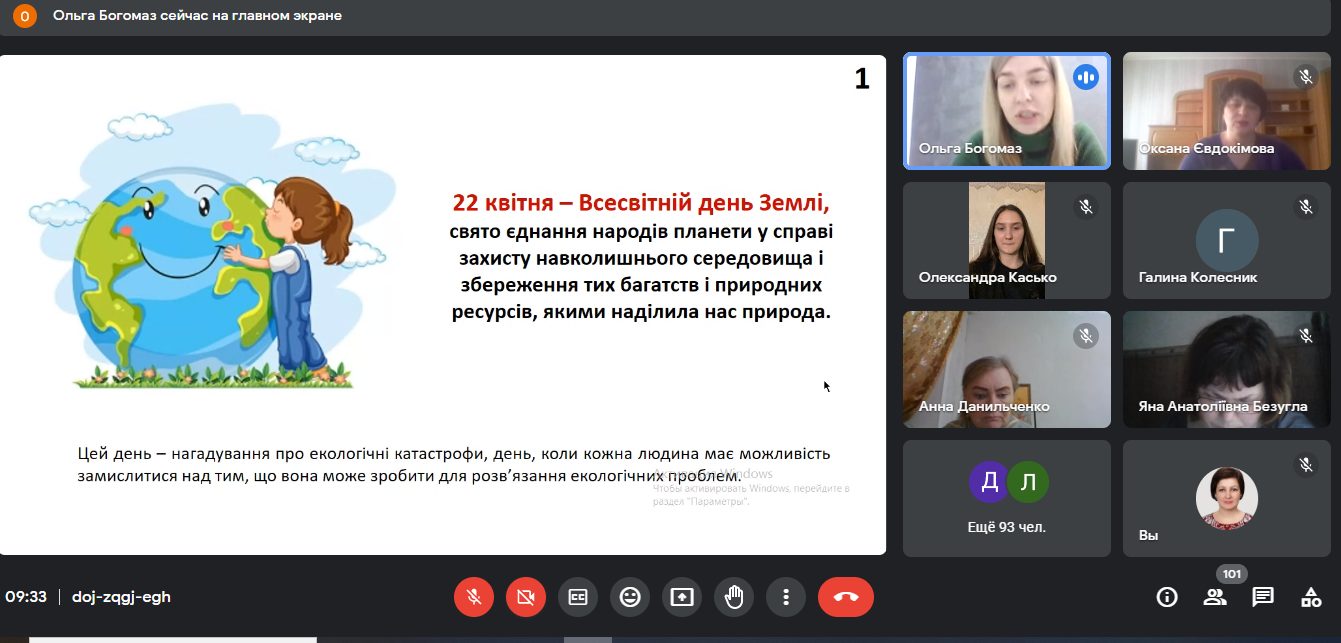Unmute microphone in call controls
The height and width of the screenshot is (643, 1341).
(x=474, y=597)
